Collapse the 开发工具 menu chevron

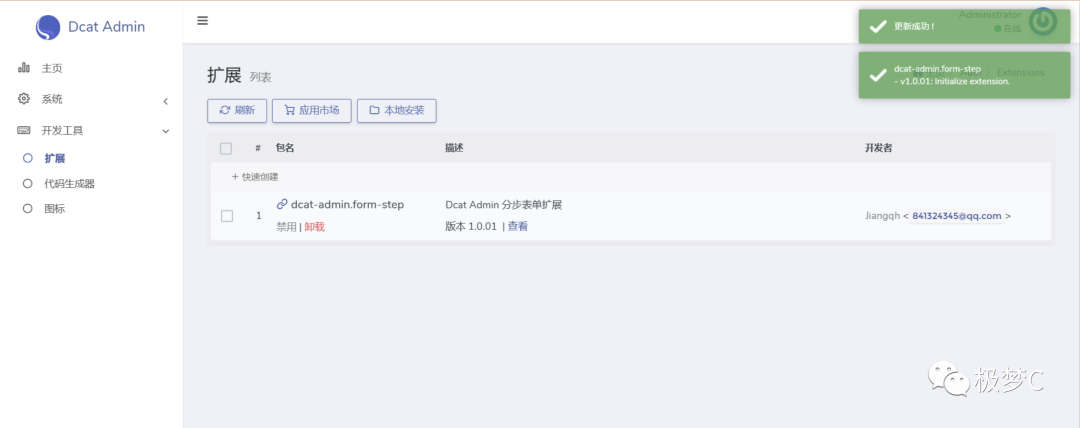tap(165, 131)
